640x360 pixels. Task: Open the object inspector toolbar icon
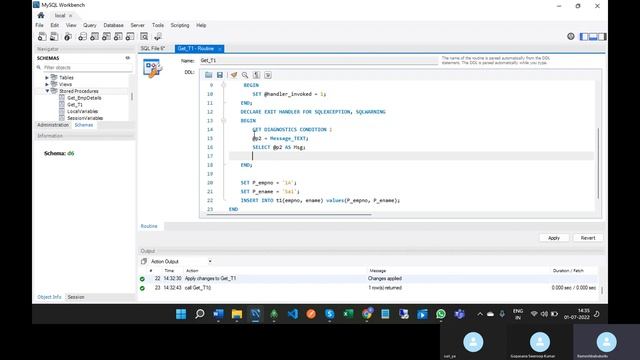(x=68, y=37)
